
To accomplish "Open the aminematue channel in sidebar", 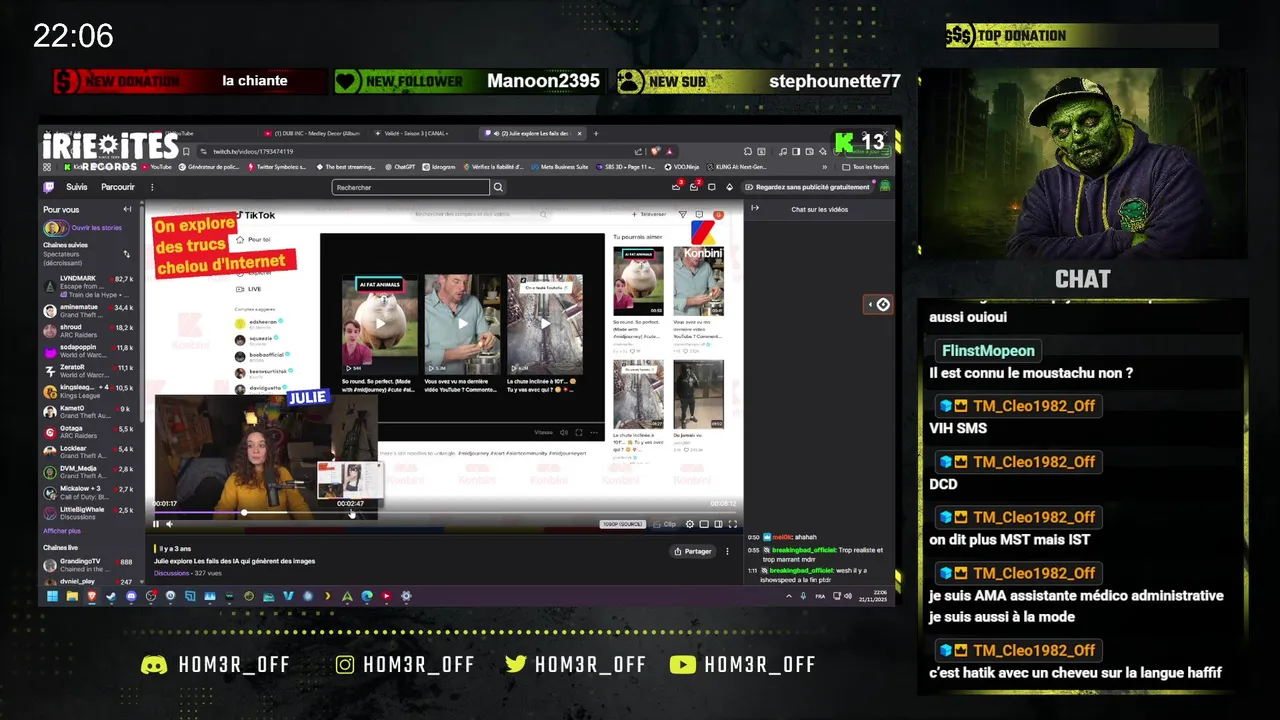I will [x=88, y=311].
